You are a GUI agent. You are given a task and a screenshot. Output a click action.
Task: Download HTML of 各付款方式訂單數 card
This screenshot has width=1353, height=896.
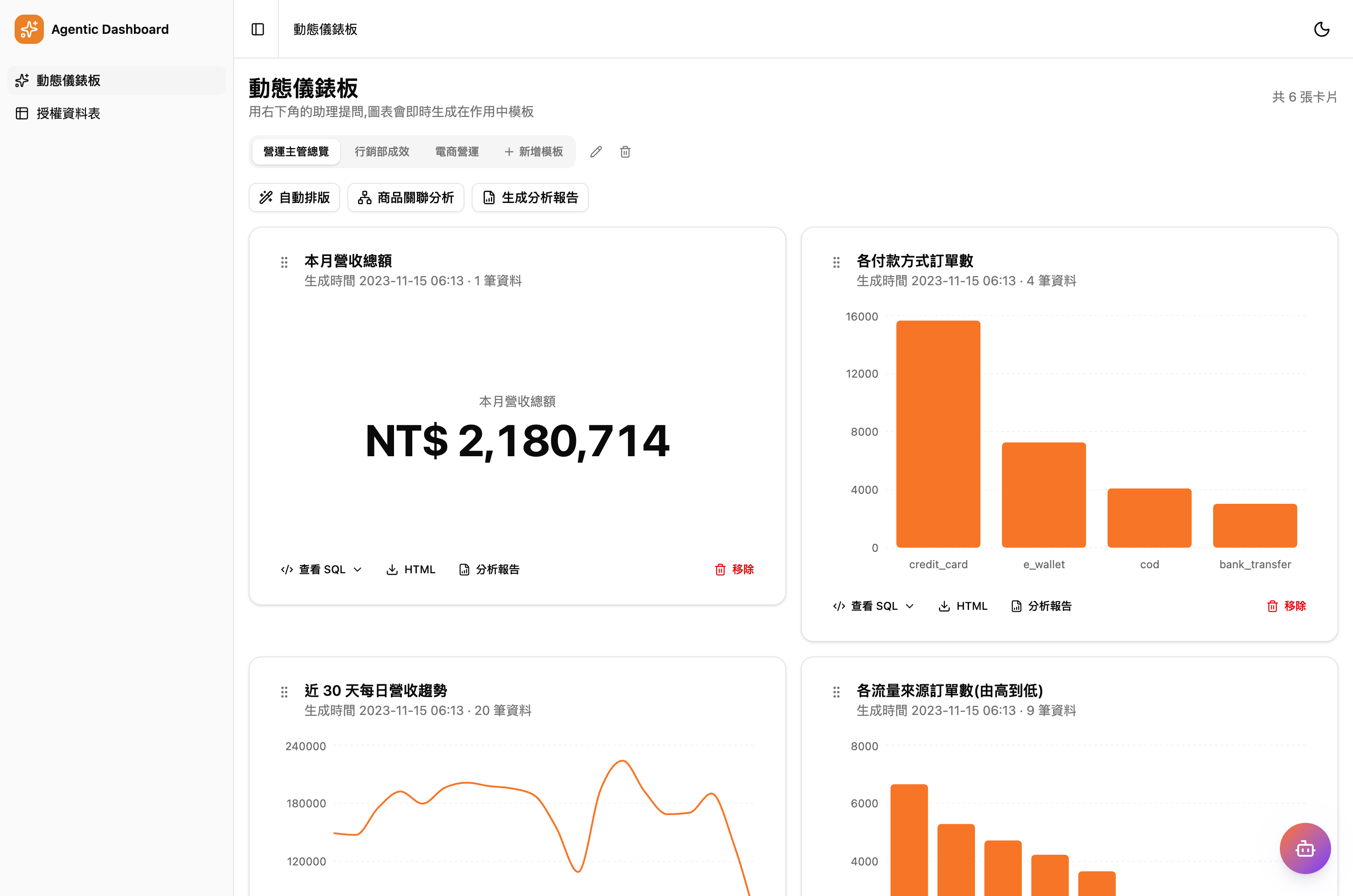[963, 606]
